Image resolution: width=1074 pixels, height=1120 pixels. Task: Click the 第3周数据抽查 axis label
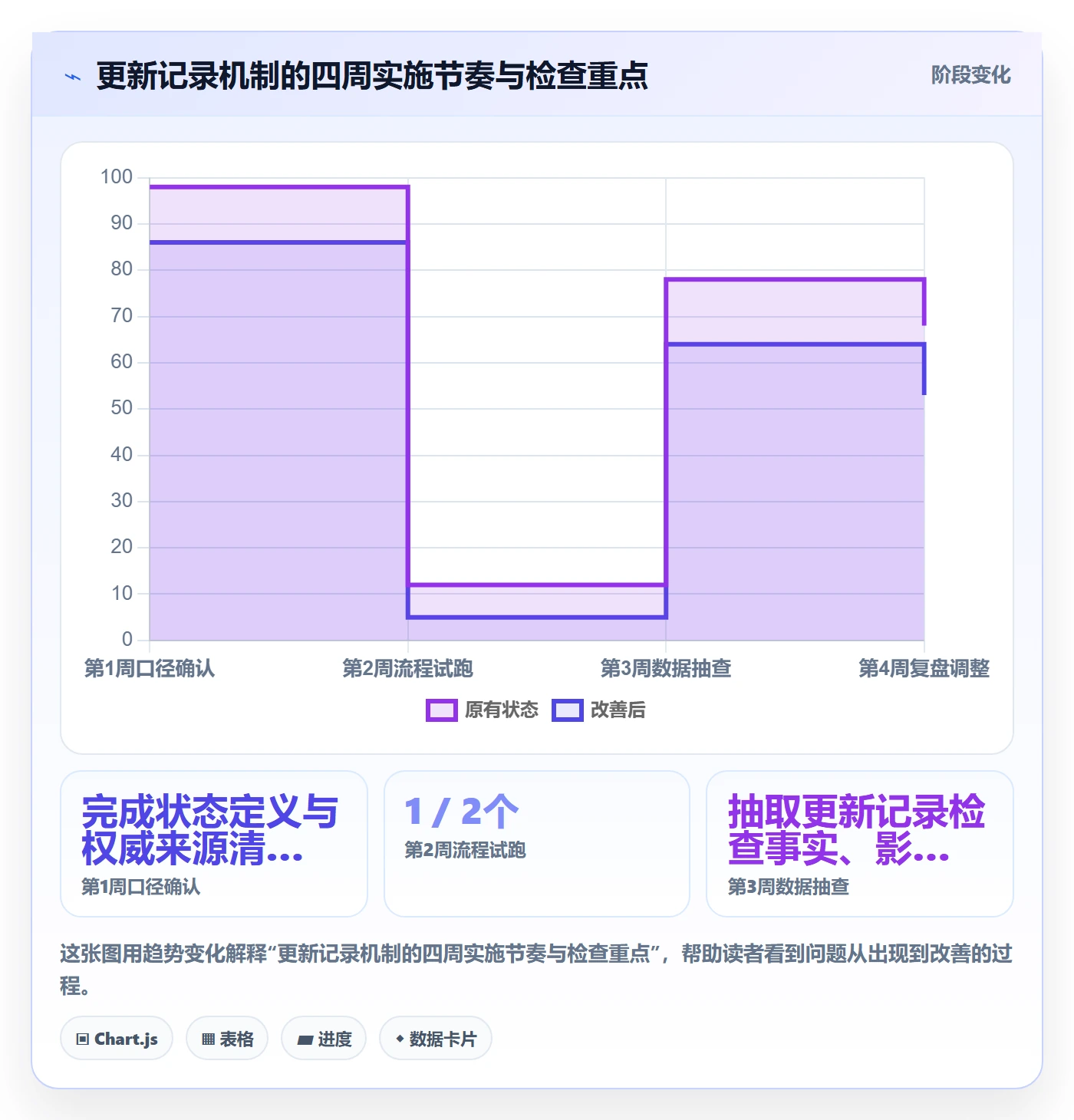[666, 668]
